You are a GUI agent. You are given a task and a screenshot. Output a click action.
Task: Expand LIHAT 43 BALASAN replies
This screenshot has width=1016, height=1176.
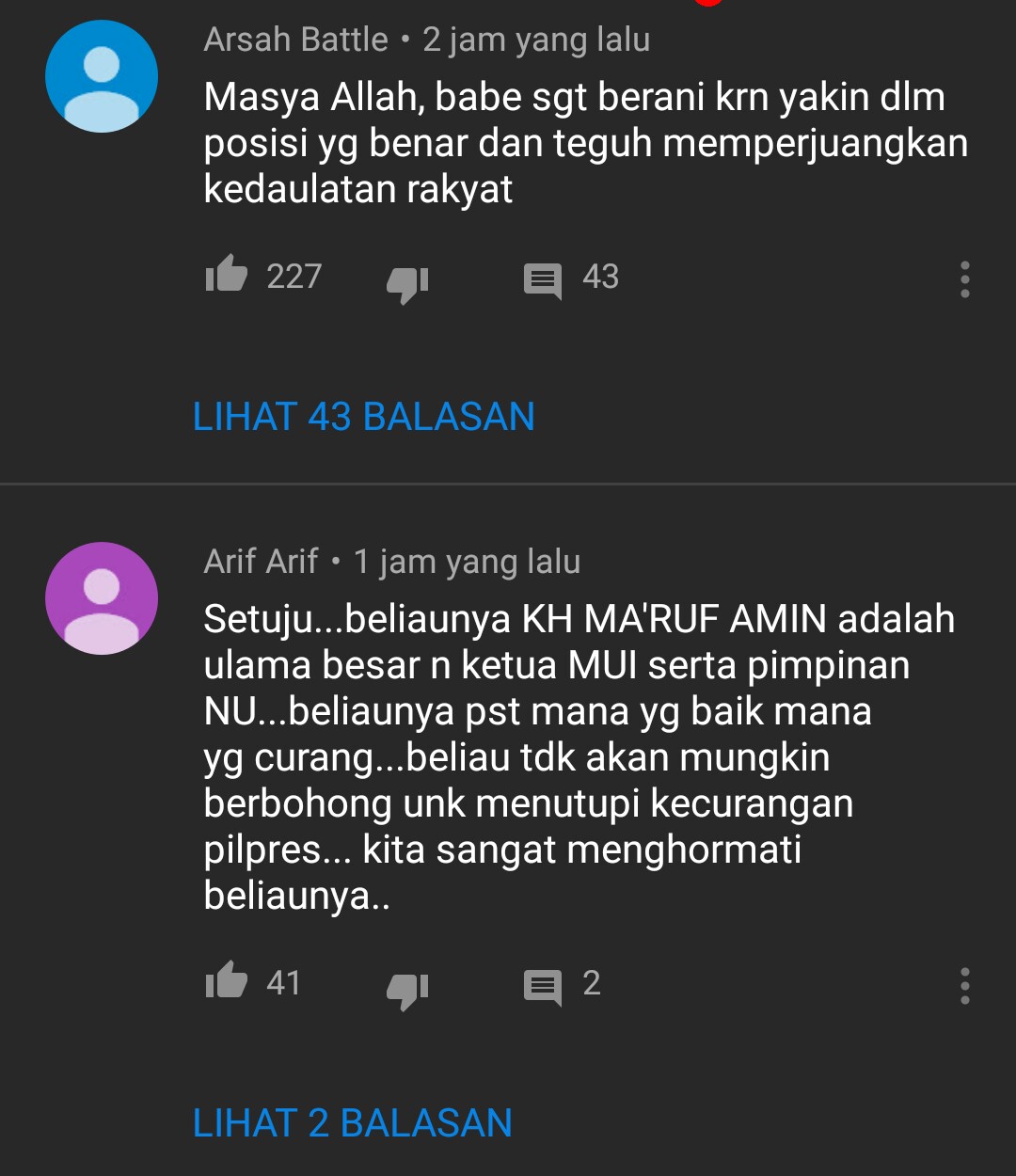[363, 417]
